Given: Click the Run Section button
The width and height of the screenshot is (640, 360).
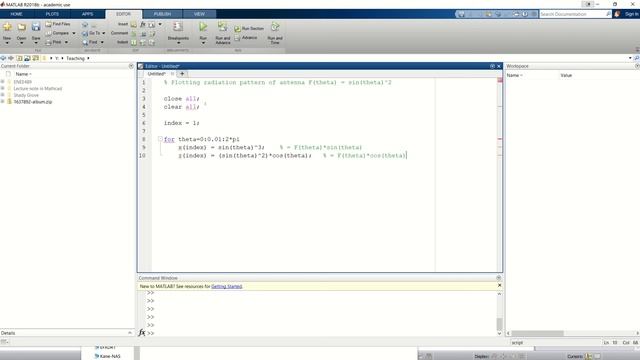Looking at the screenshot, I should [x=249, y=29].
